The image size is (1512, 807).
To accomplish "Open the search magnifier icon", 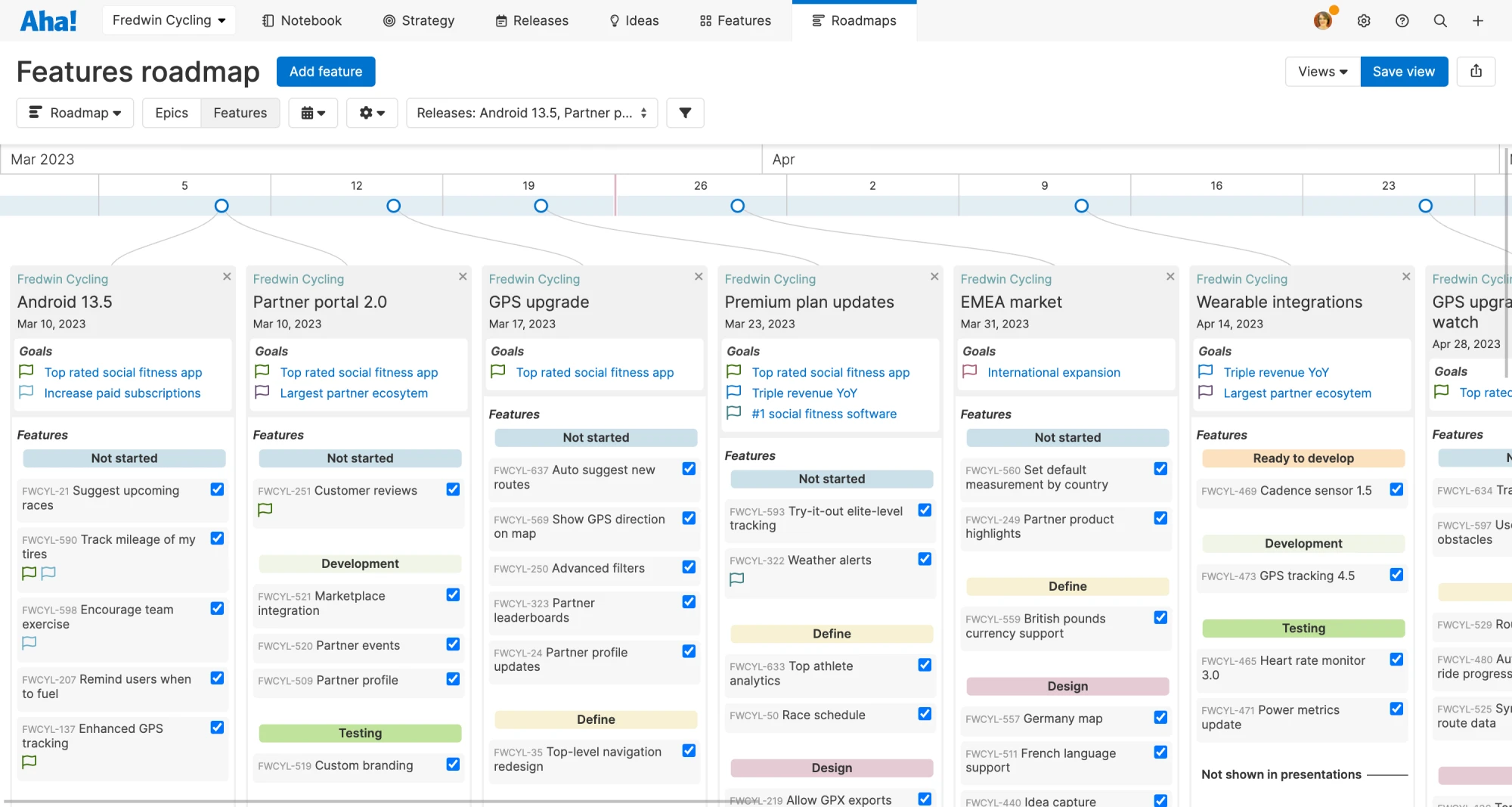I will (1440, 20).
